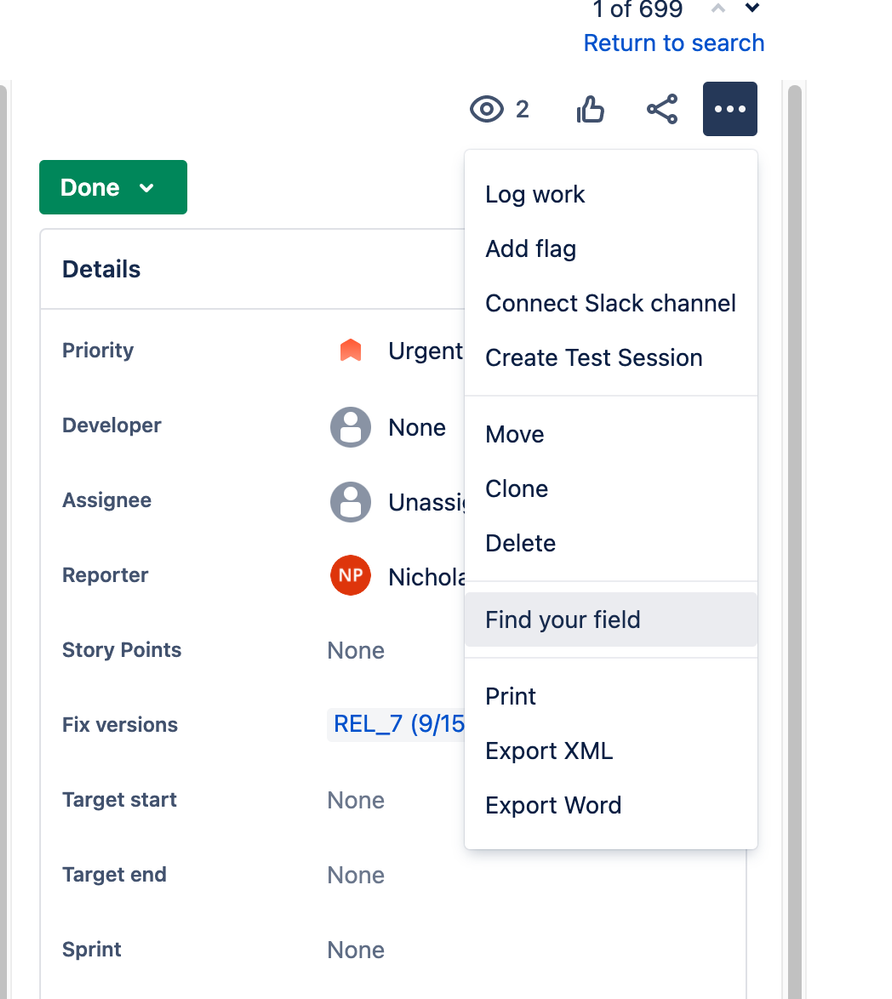
Task: Go to previous issue with up chevron
Action: [x=718, y=8]
